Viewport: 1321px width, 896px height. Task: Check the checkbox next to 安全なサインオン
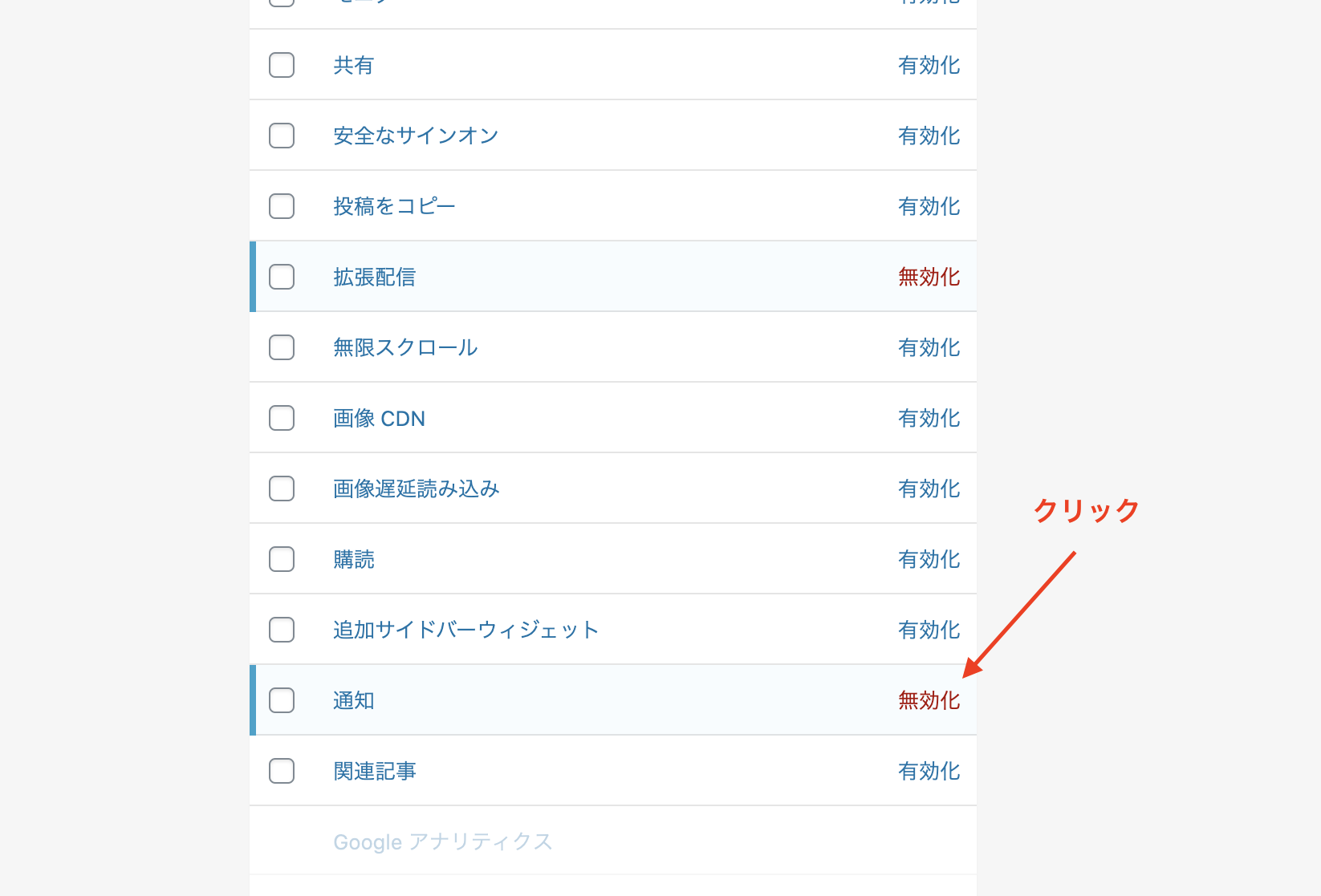[x=282, y=136]
